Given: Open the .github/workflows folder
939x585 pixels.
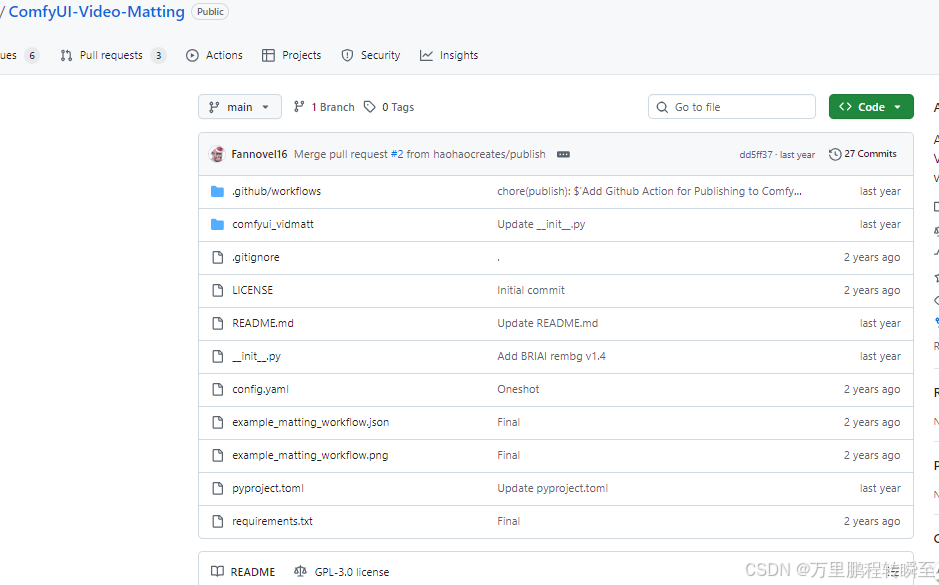Looking at the screenshot, I should tap(276, 191).
